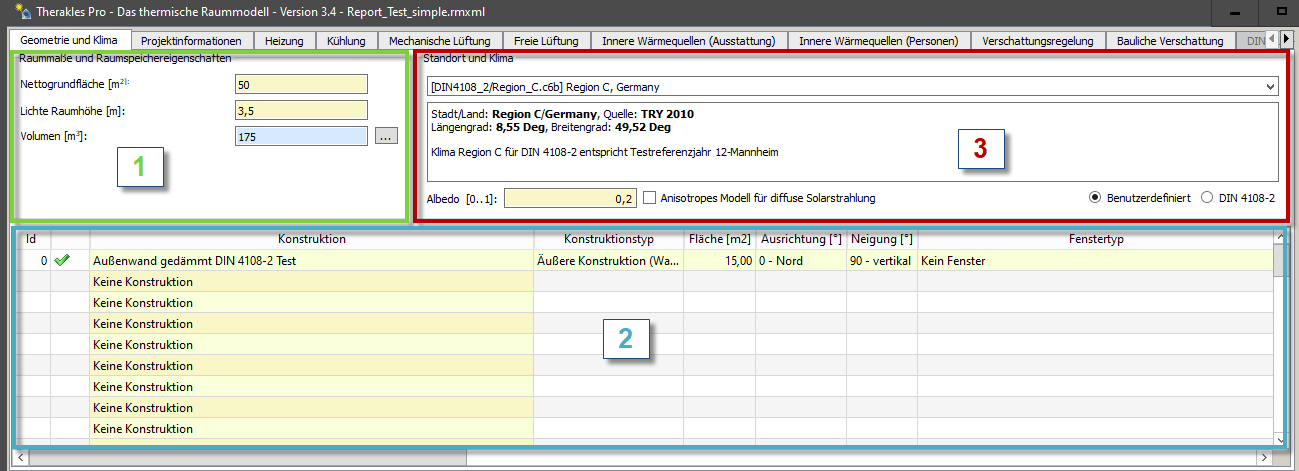
Task: Click the Kein Fenster cell
Action: 1095,260
